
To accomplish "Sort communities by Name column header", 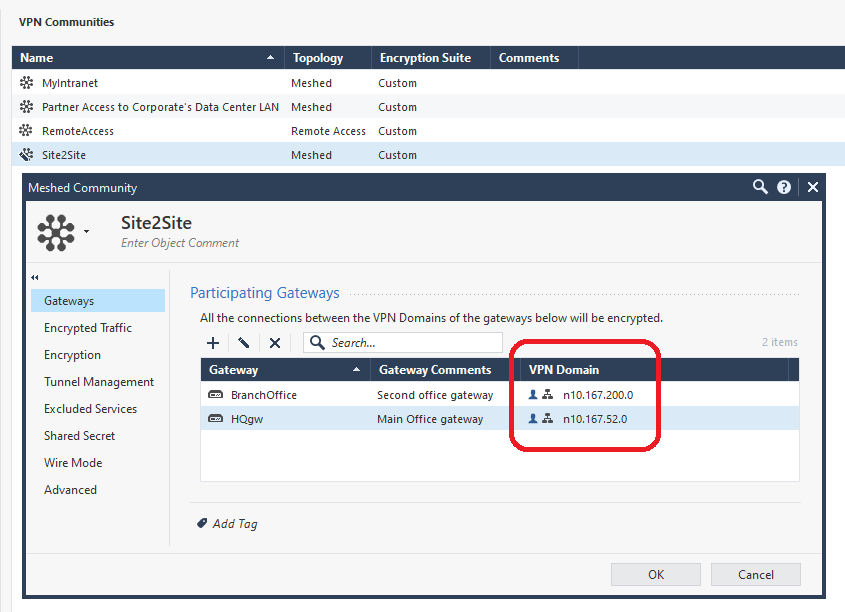I will (148, 58).
